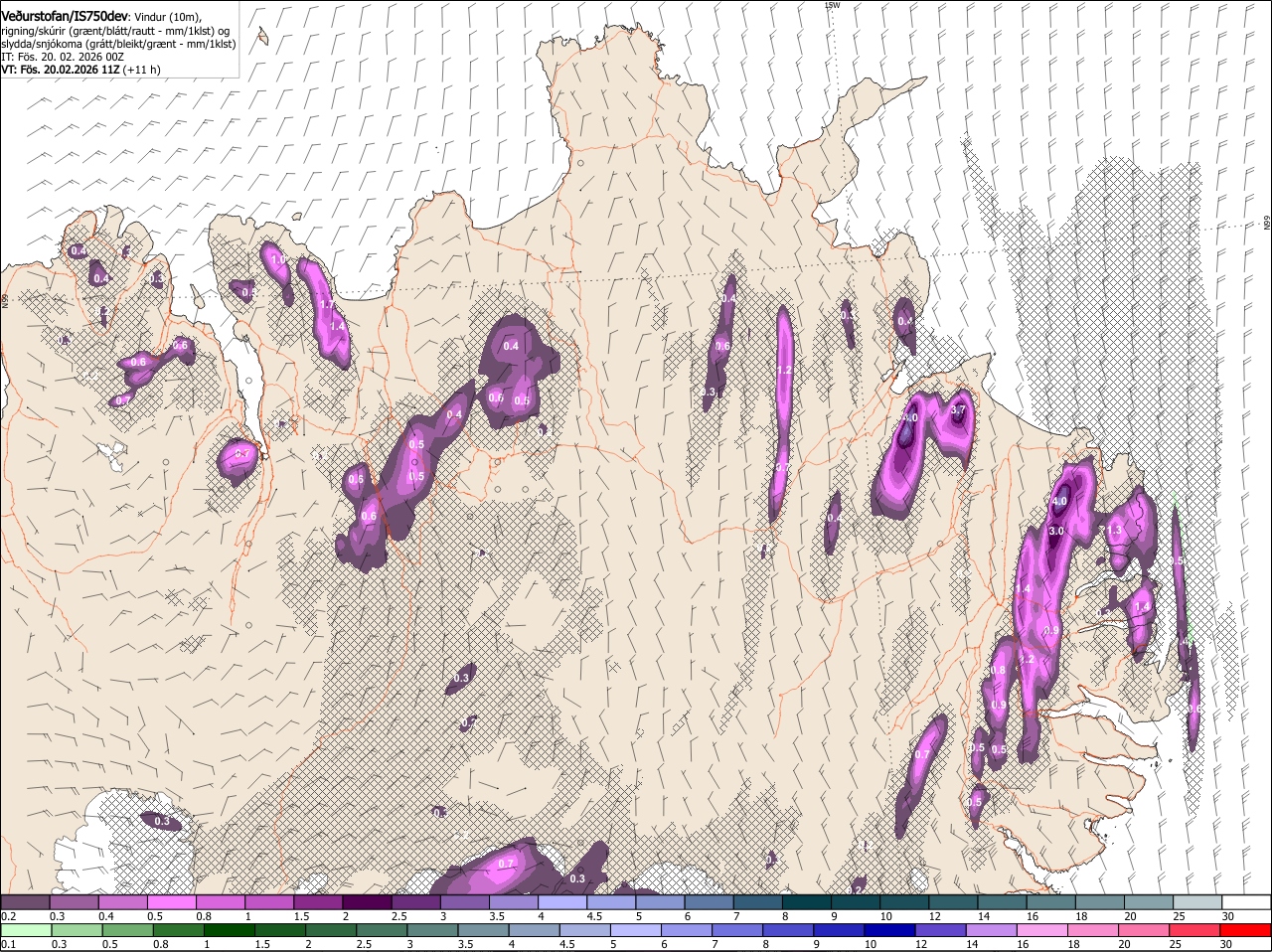1272x952 pixels.
Task: Click the 3.7 precipitation value on the map
Action: 958,409
